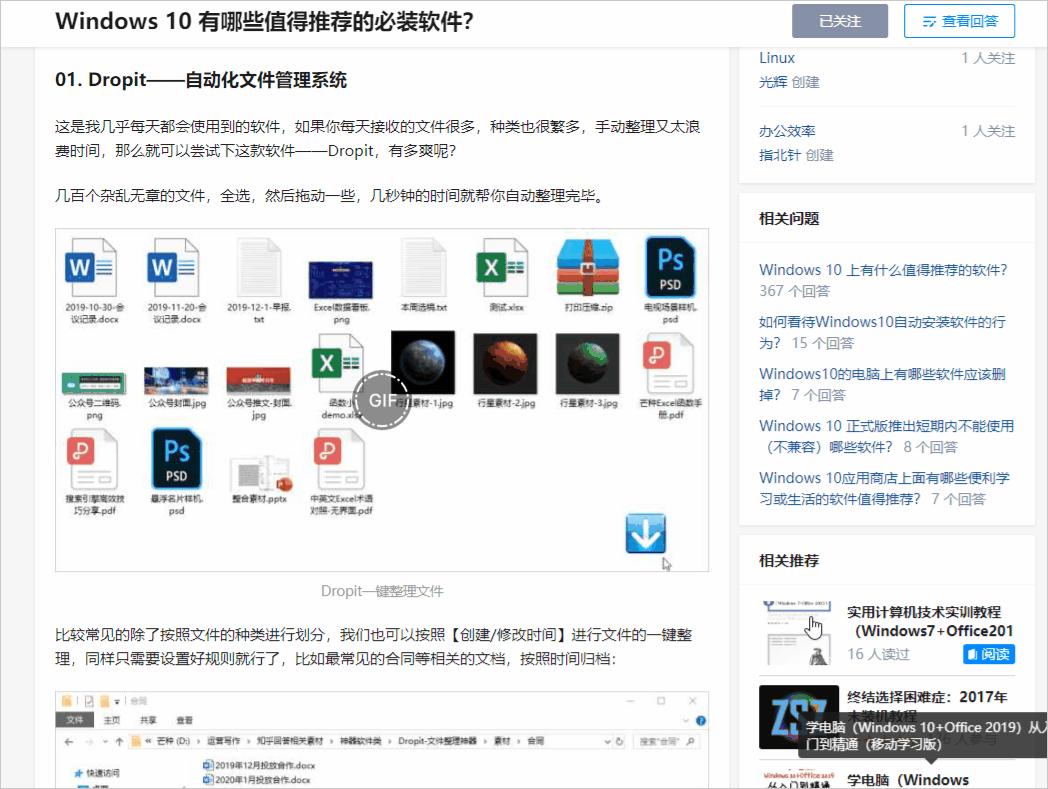
Task: Play the GIF using center GIF button
Action: tap(382, 400)
